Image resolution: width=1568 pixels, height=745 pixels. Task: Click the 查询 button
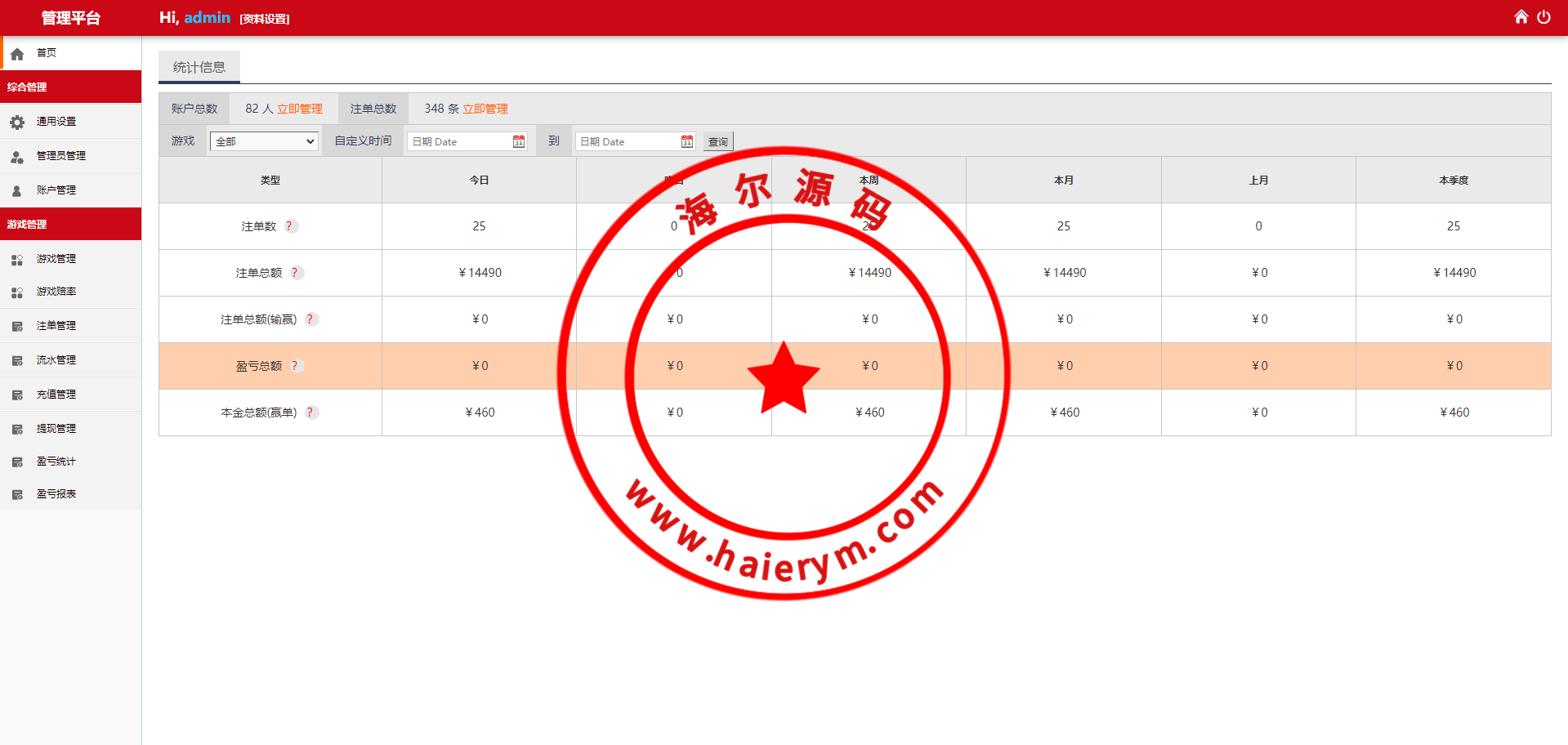[x=717, y=141]
